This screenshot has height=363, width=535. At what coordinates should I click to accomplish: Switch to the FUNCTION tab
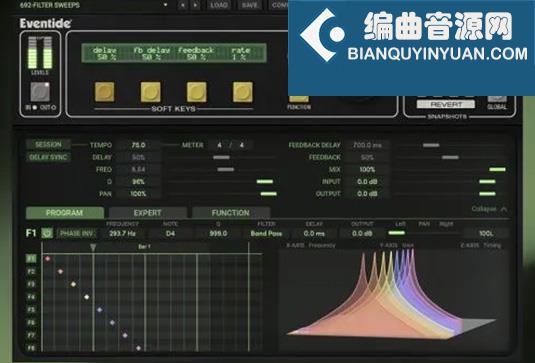pyautogui.click(x=231, y=213)
